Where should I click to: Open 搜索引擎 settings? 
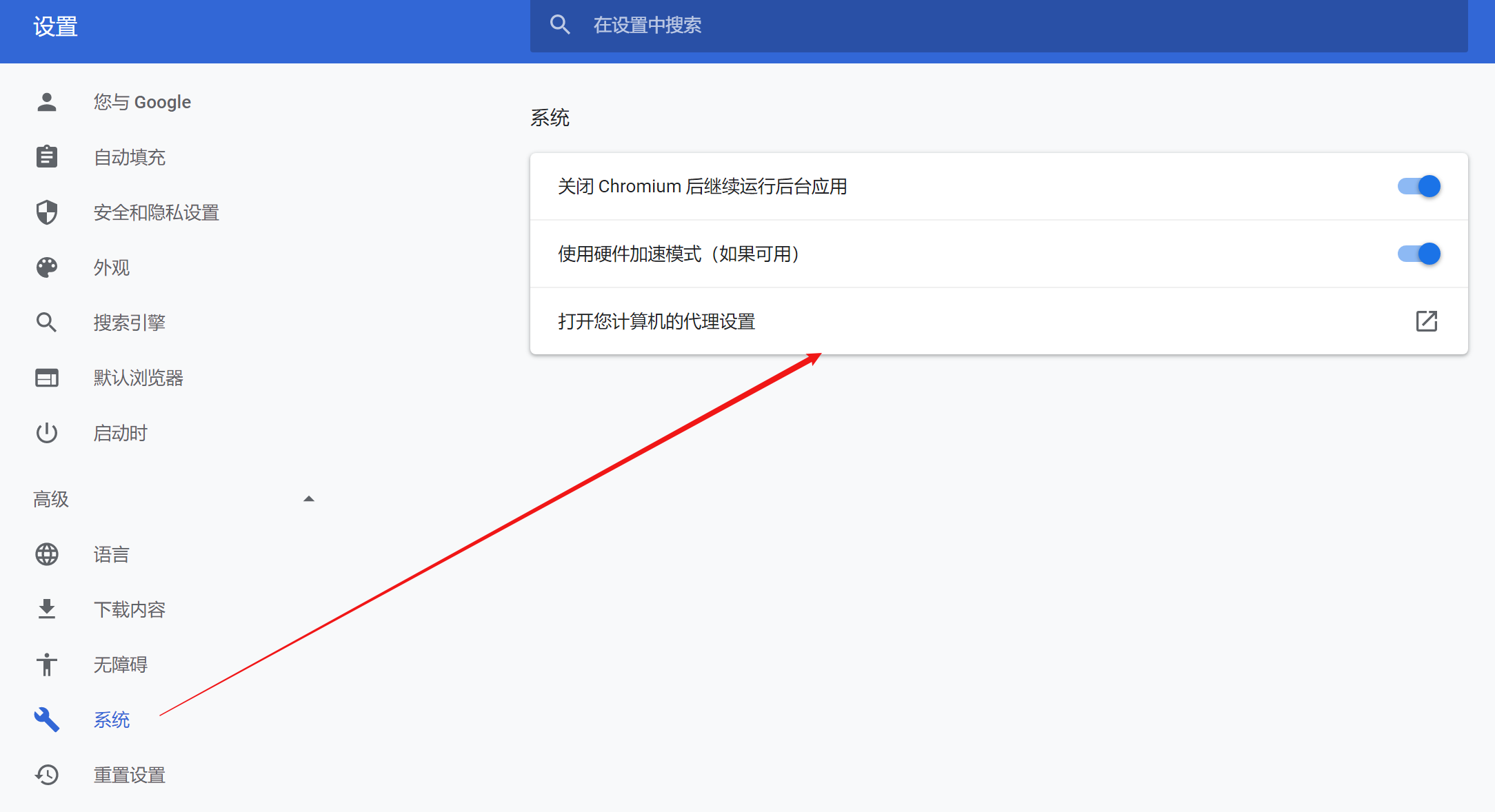coord(130,323)
